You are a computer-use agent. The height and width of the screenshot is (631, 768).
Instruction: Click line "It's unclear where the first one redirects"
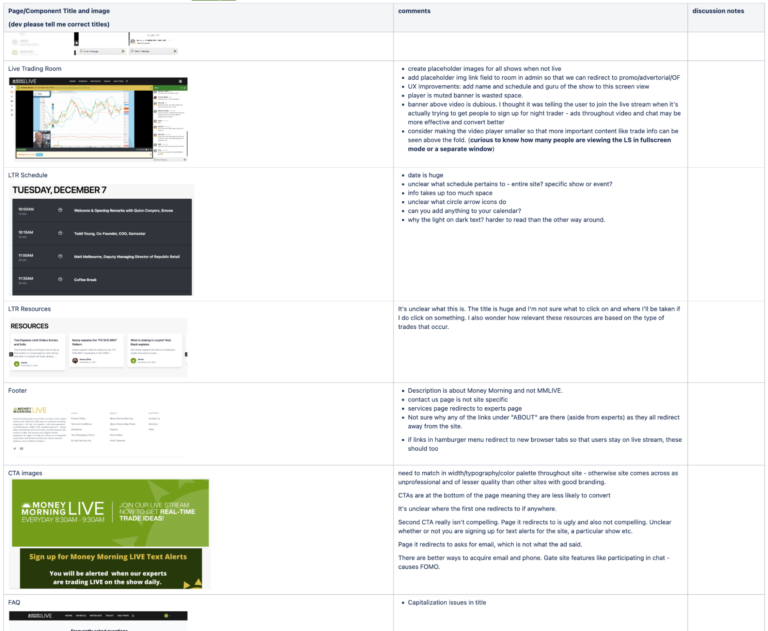[x=477, y=509]
